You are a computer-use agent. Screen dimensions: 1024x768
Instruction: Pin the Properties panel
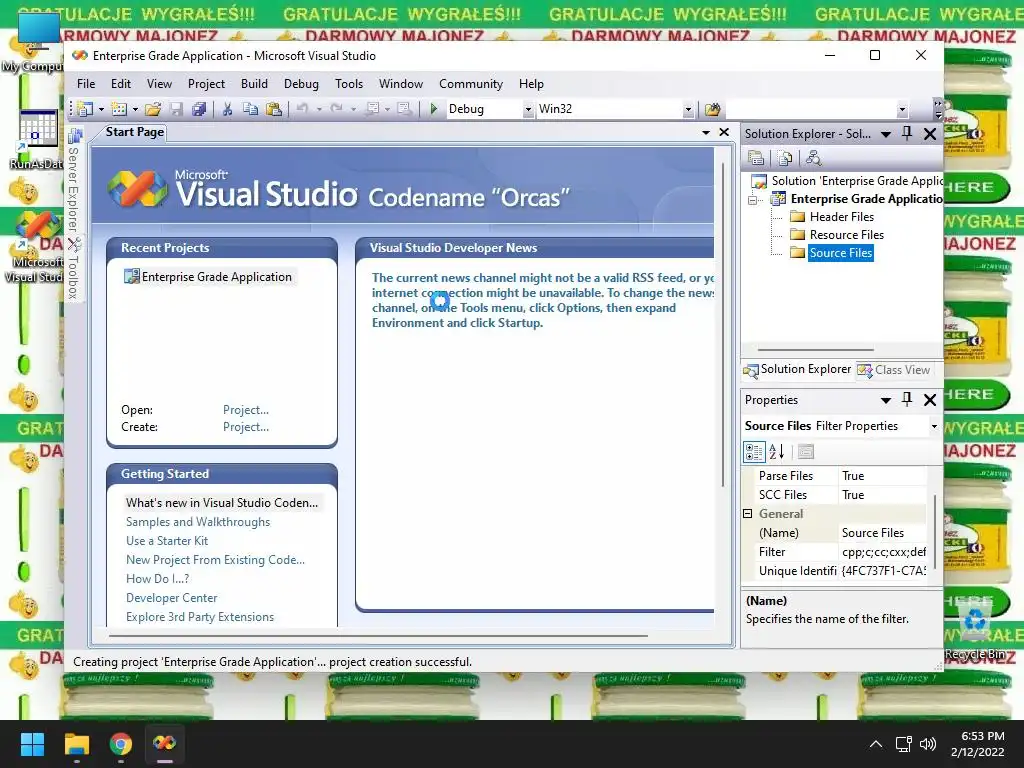pos(907,399)
